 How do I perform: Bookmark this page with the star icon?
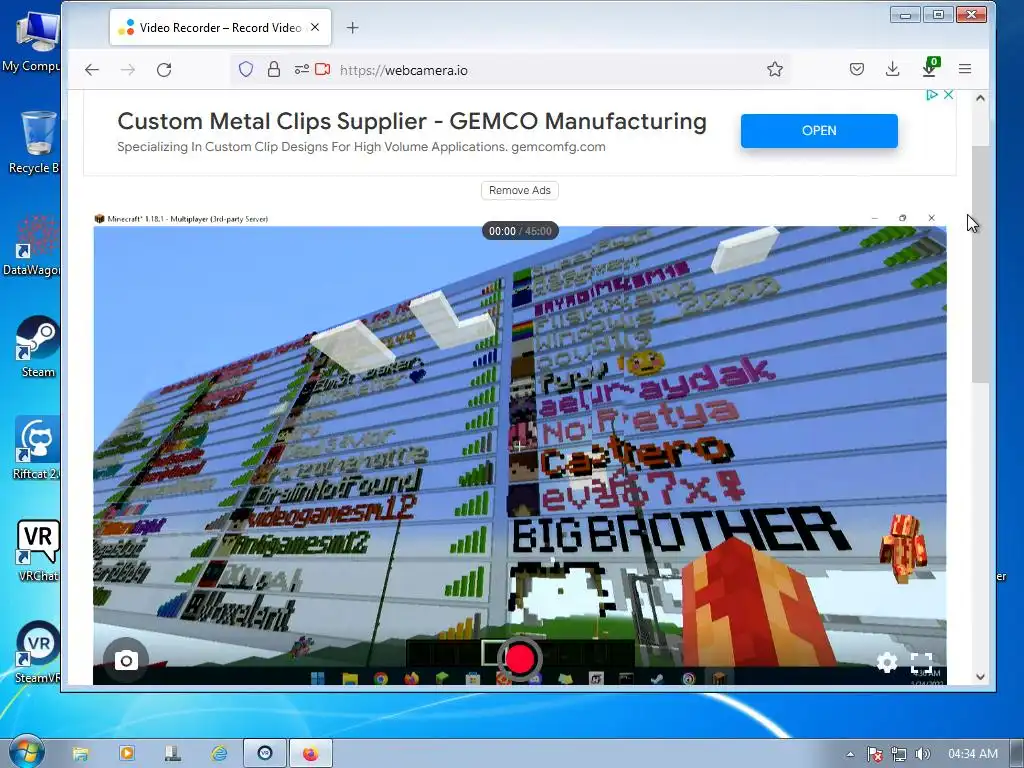(x=775, y=69)
